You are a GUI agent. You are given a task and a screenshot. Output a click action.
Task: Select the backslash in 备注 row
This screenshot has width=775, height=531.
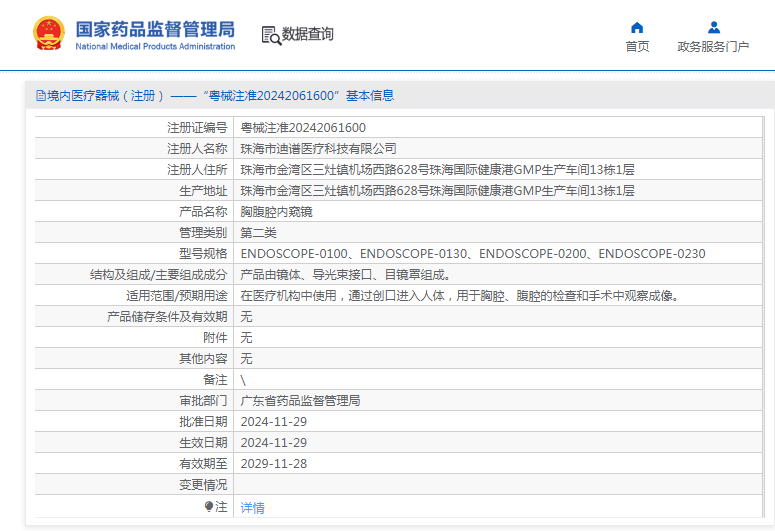pos(243,380)
